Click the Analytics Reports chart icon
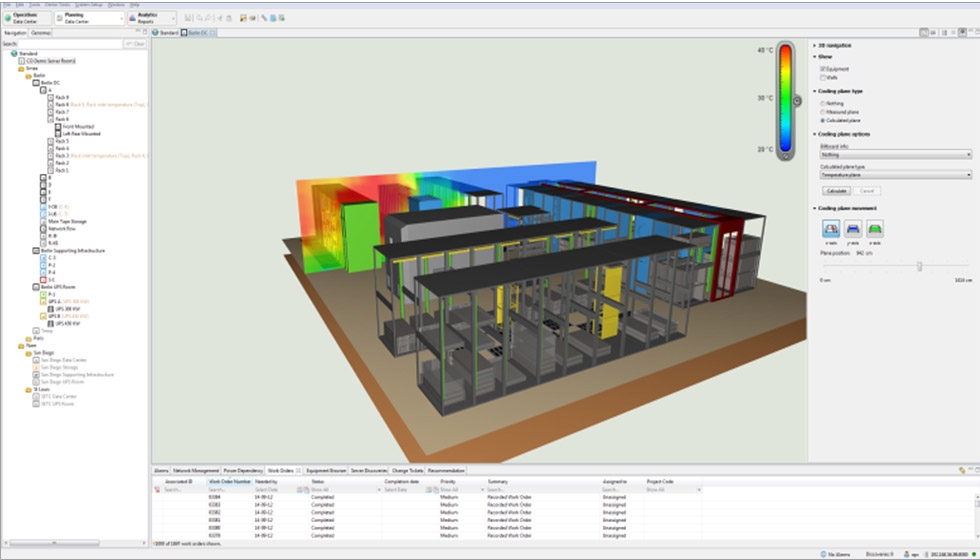The height and width of the screenshot is (560, 980). pyautogui.click(x=135, y=18)
